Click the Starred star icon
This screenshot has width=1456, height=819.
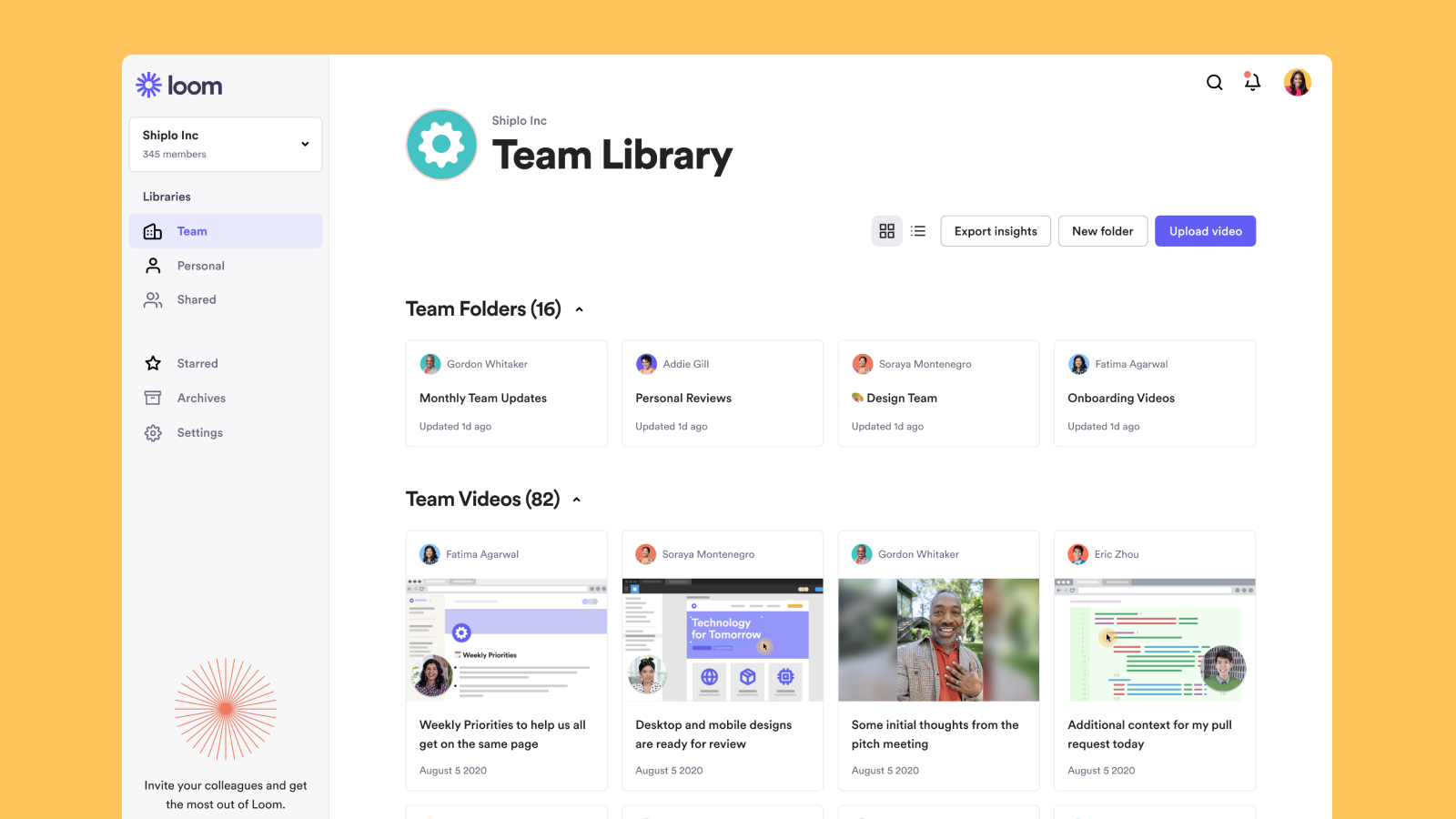click(153, 363)
